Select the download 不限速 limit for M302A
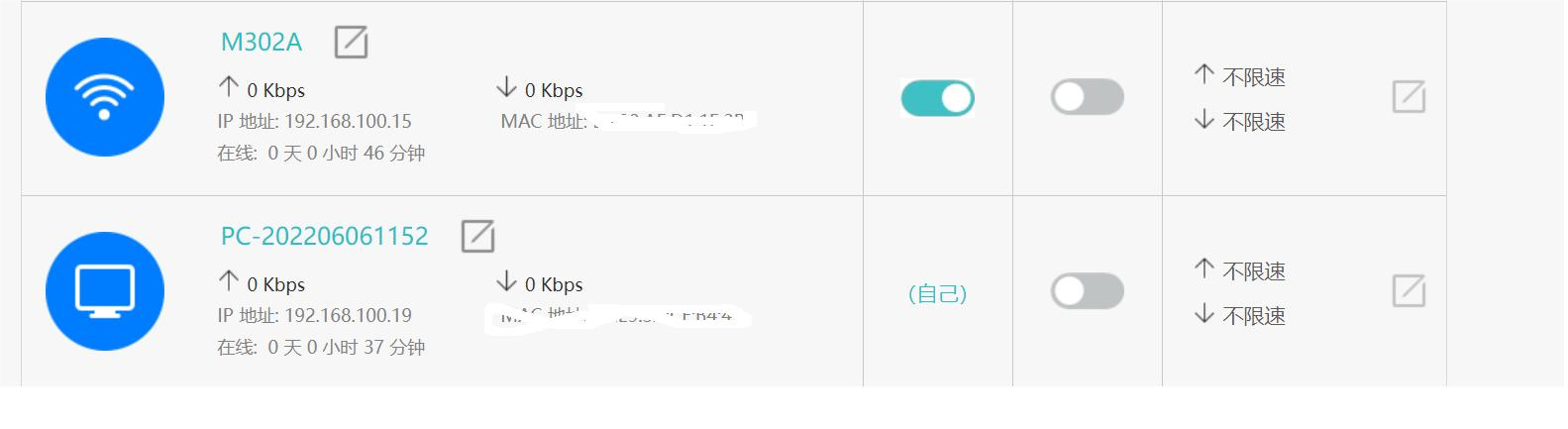 click(1254, 121)
